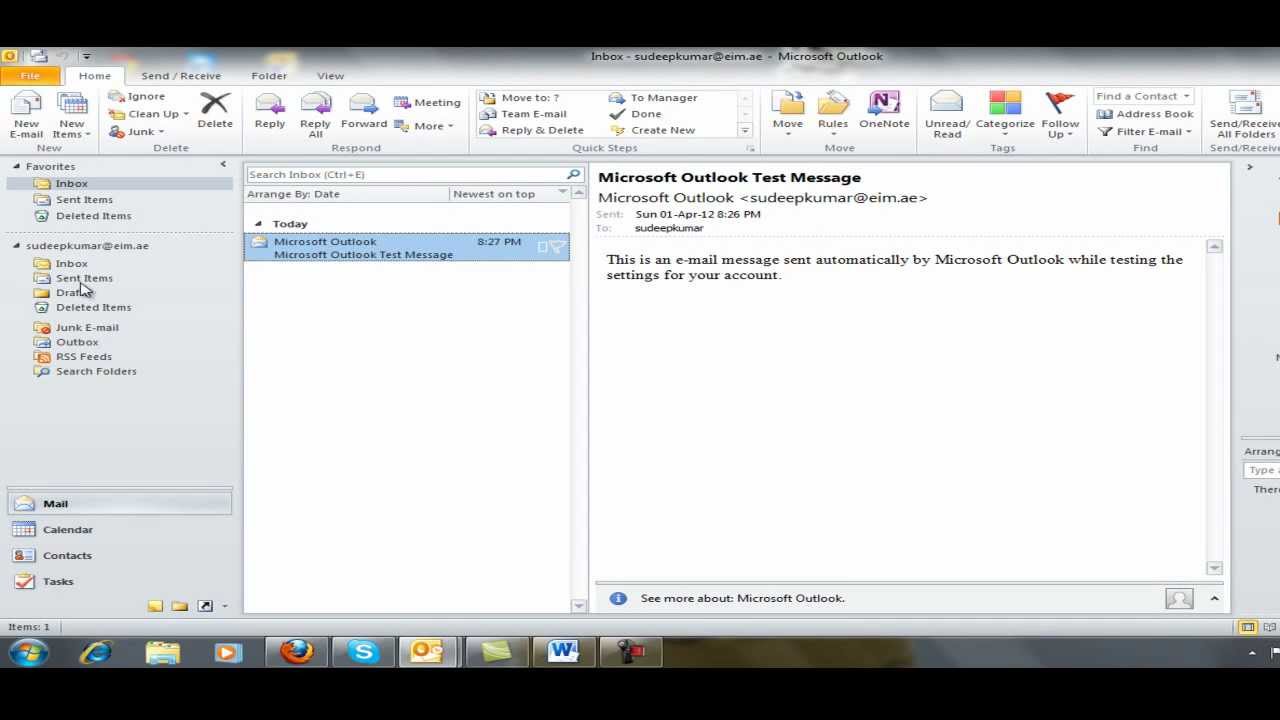Collapse the sudeepkumar@eim.ae account
This screenshot has width=1280, height=720.
[x=16, y=246]
